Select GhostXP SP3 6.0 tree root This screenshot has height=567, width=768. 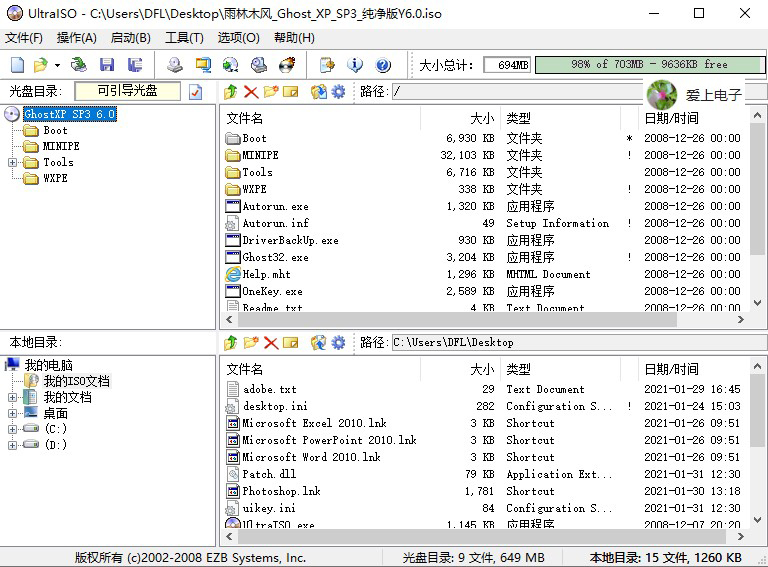(x=70, y=114)
